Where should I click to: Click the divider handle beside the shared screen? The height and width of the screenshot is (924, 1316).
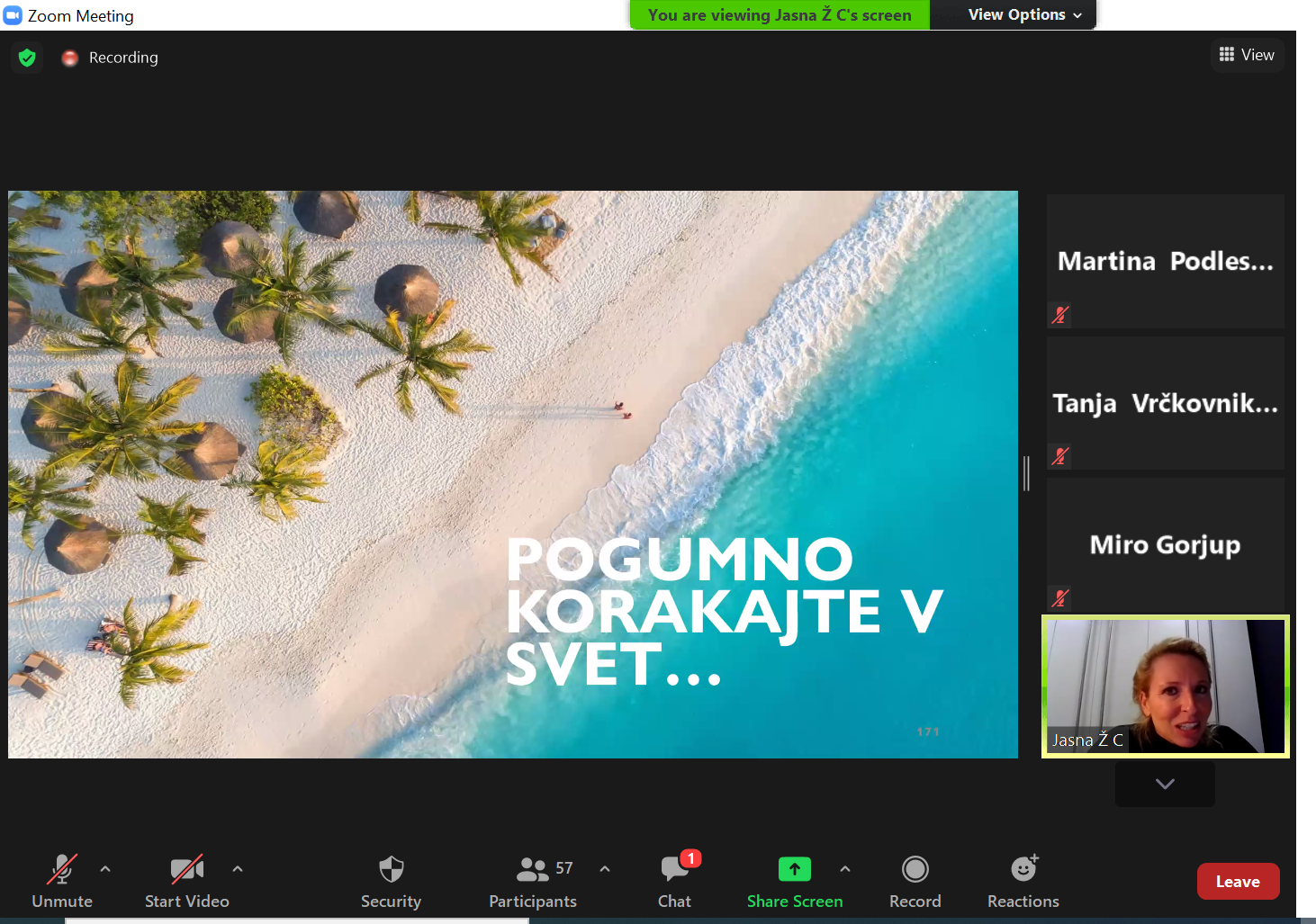pyautogui.click(x=1026, y=473)
